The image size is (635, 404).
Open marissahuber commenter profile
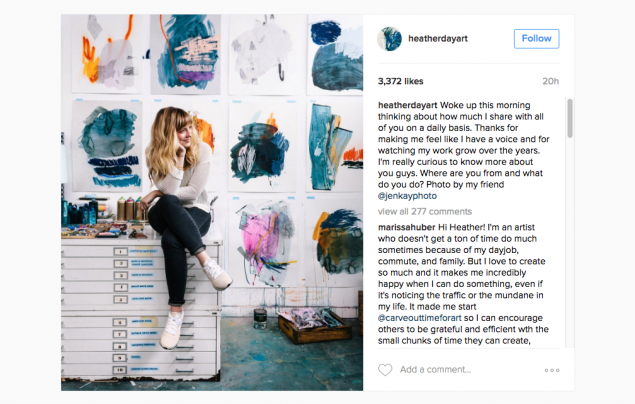click(x=406, y=227)
